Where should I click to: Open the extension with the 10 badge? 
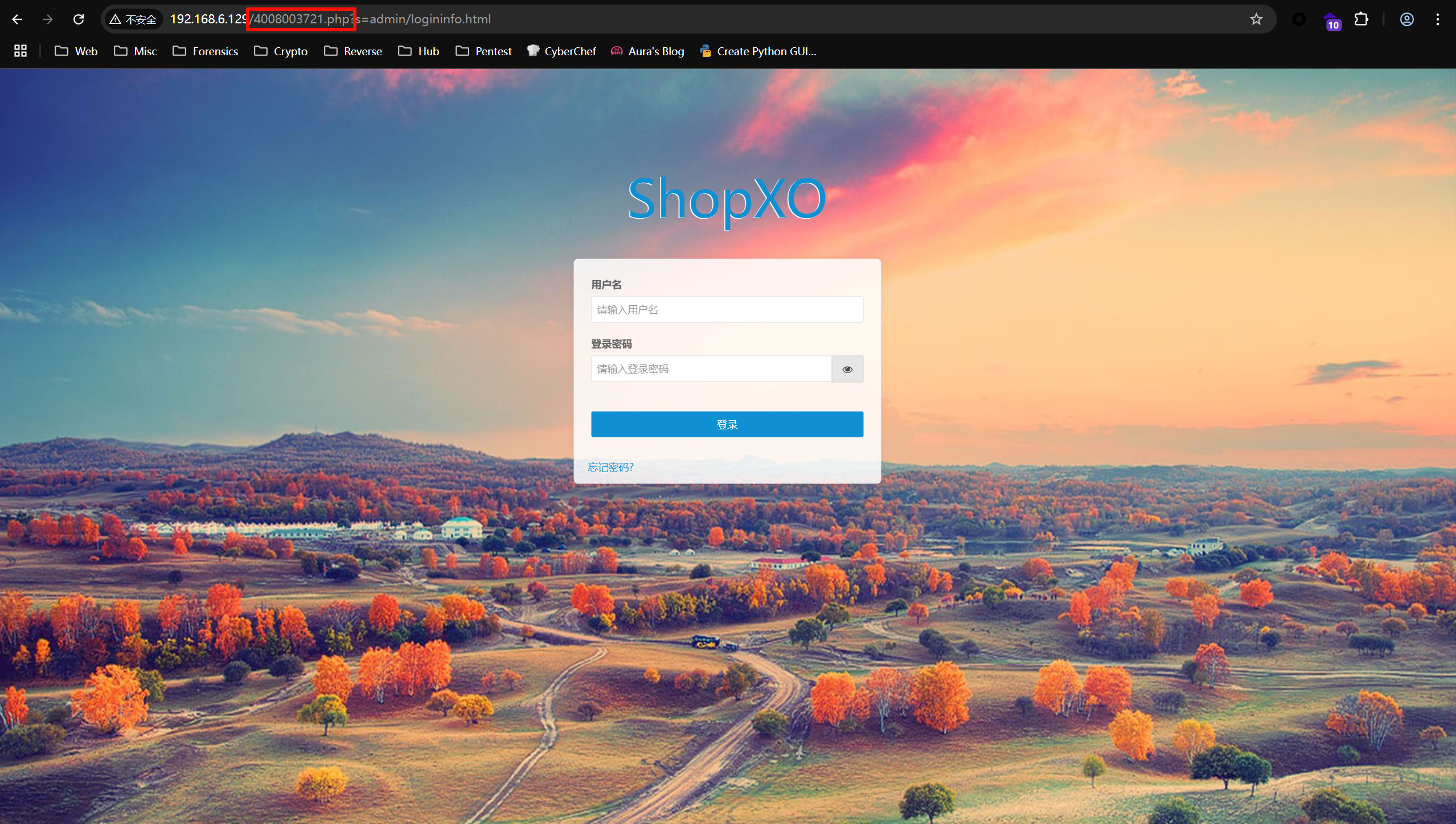[1331, 21]
